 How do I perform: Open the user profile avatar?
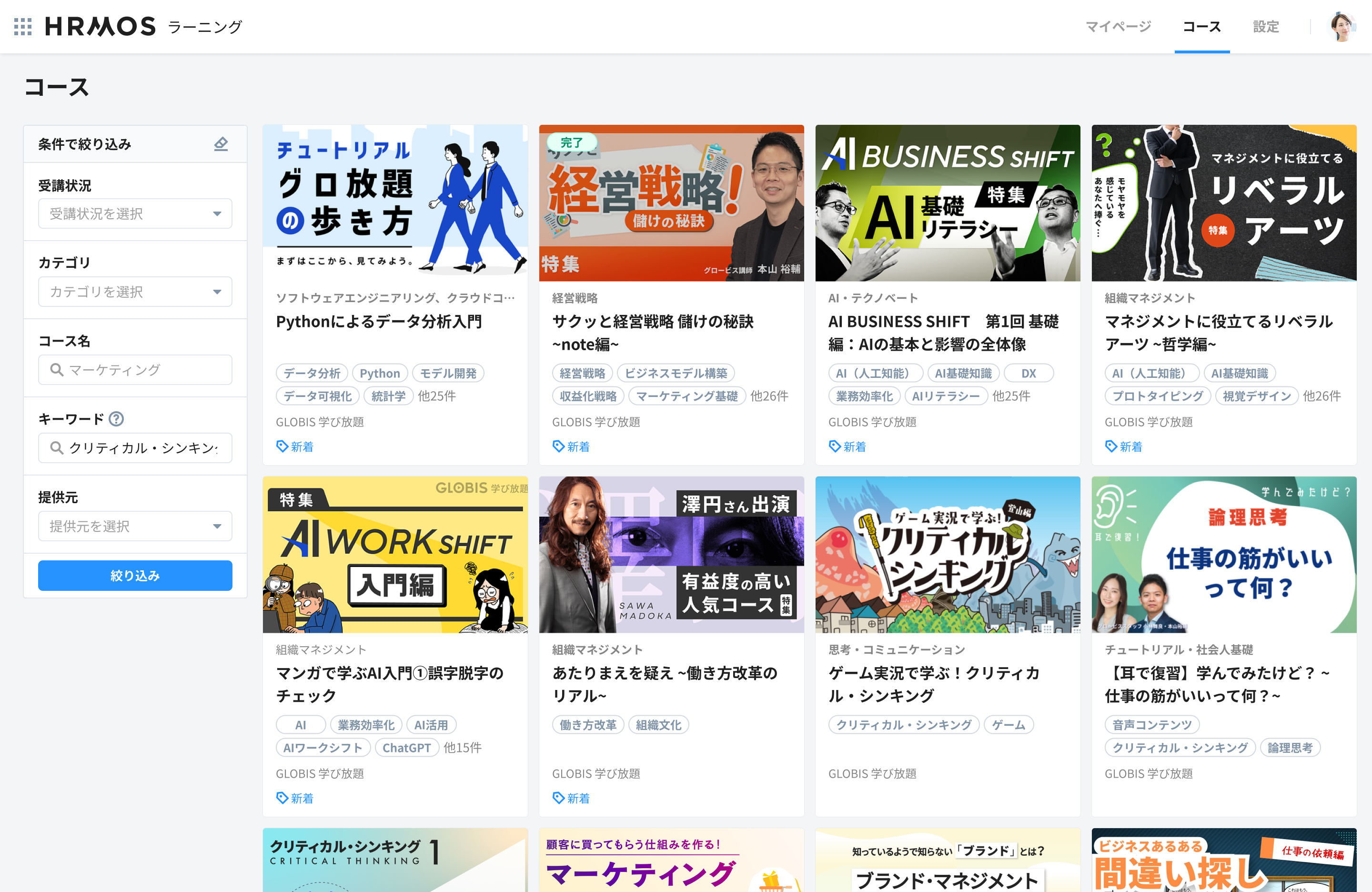[x=1342, y=27]
